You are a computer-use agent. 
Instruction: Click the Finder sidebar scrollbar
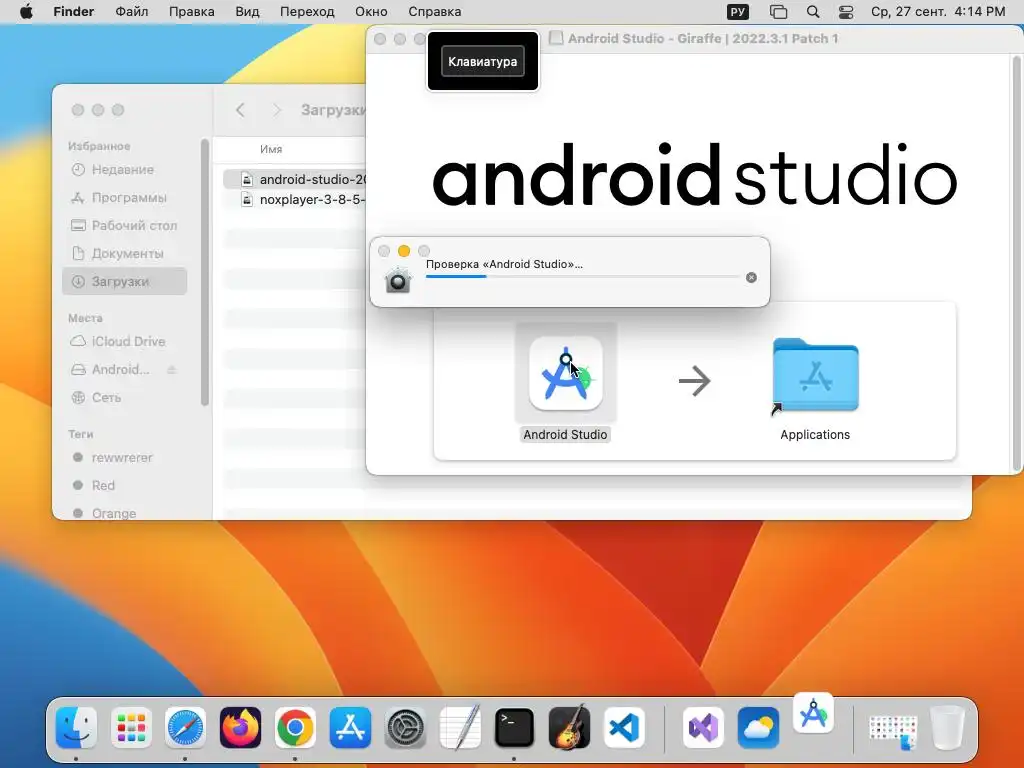click(204, 272)
